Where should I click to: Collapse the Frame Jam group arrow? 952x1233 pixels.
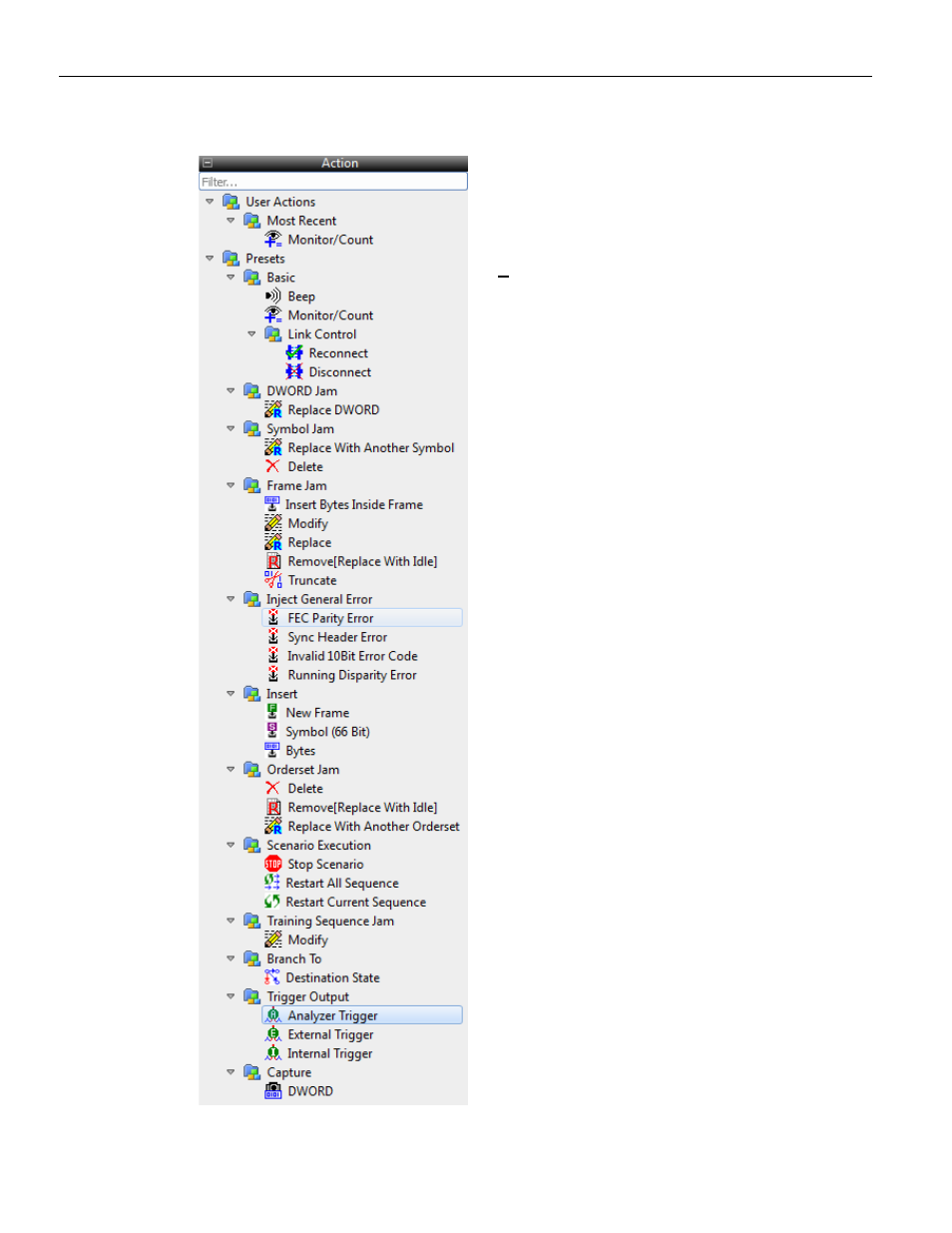coord(231,486)
